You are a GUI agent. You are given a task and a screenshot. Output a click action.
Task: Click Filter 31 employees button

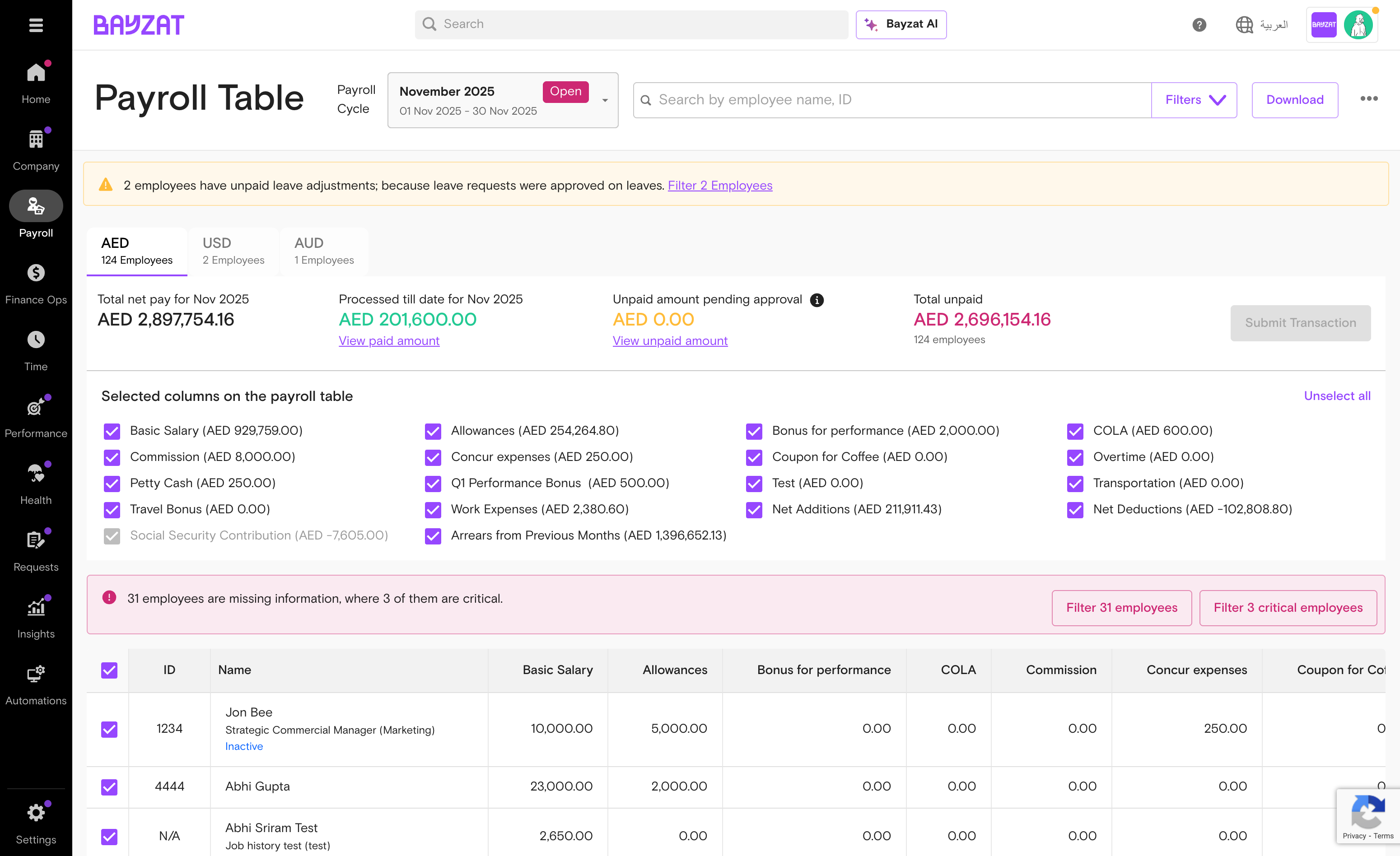(x=1122, y=608)
